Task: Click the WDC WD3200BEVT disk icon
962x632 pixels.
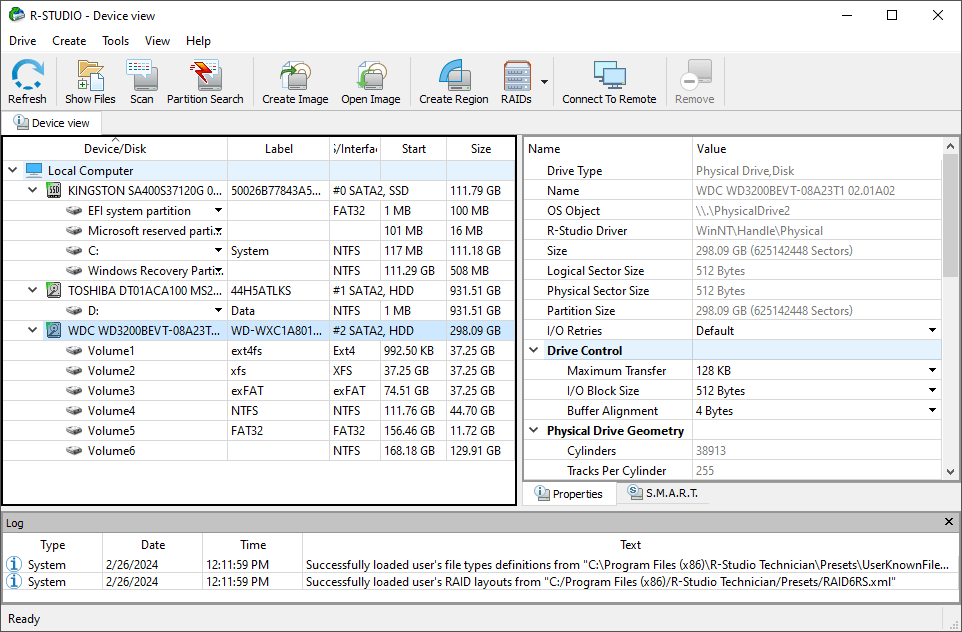Action: [x=54, y=331]
